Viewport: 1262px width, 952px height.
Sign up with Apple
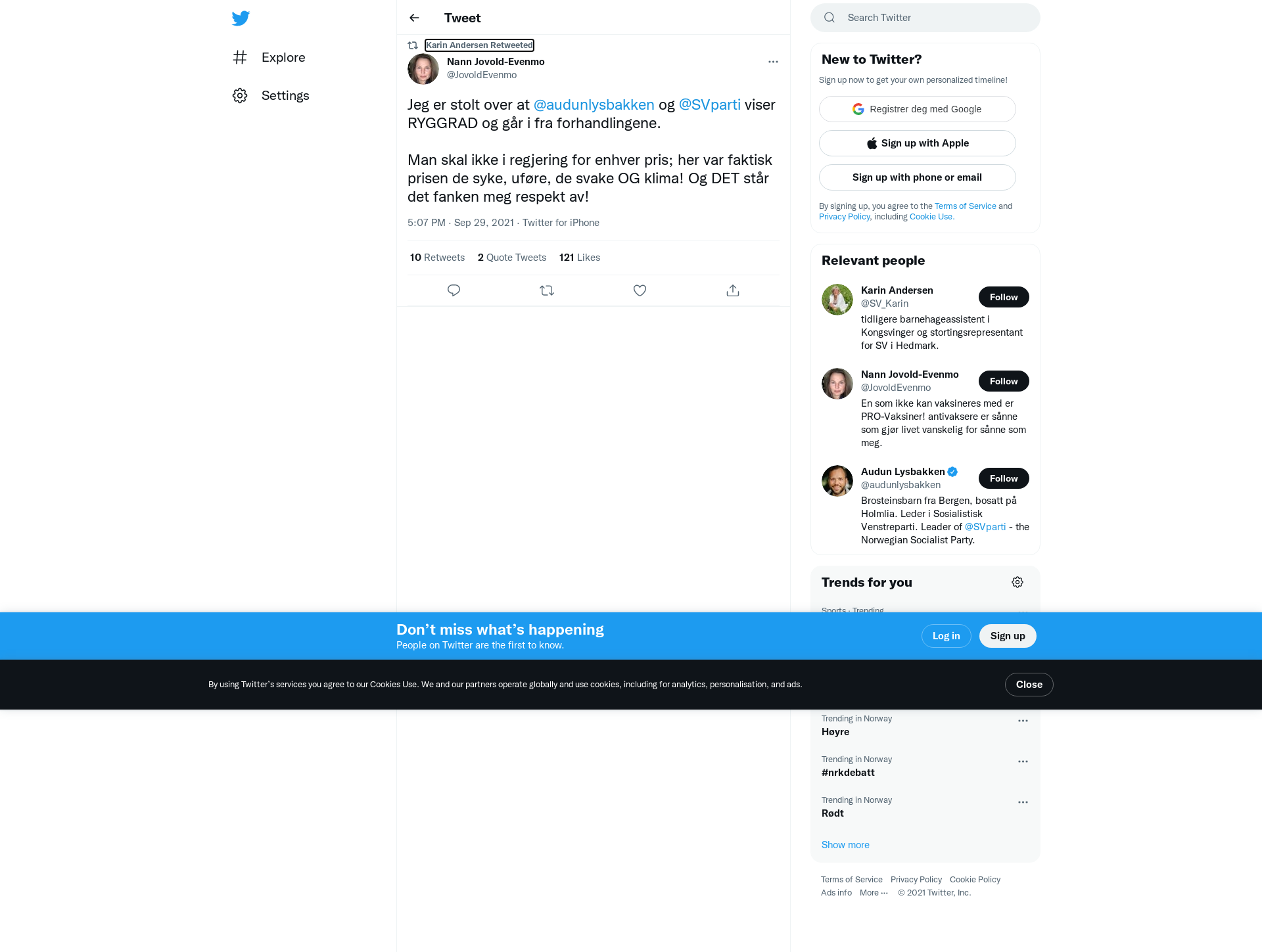tap(918, 143)
